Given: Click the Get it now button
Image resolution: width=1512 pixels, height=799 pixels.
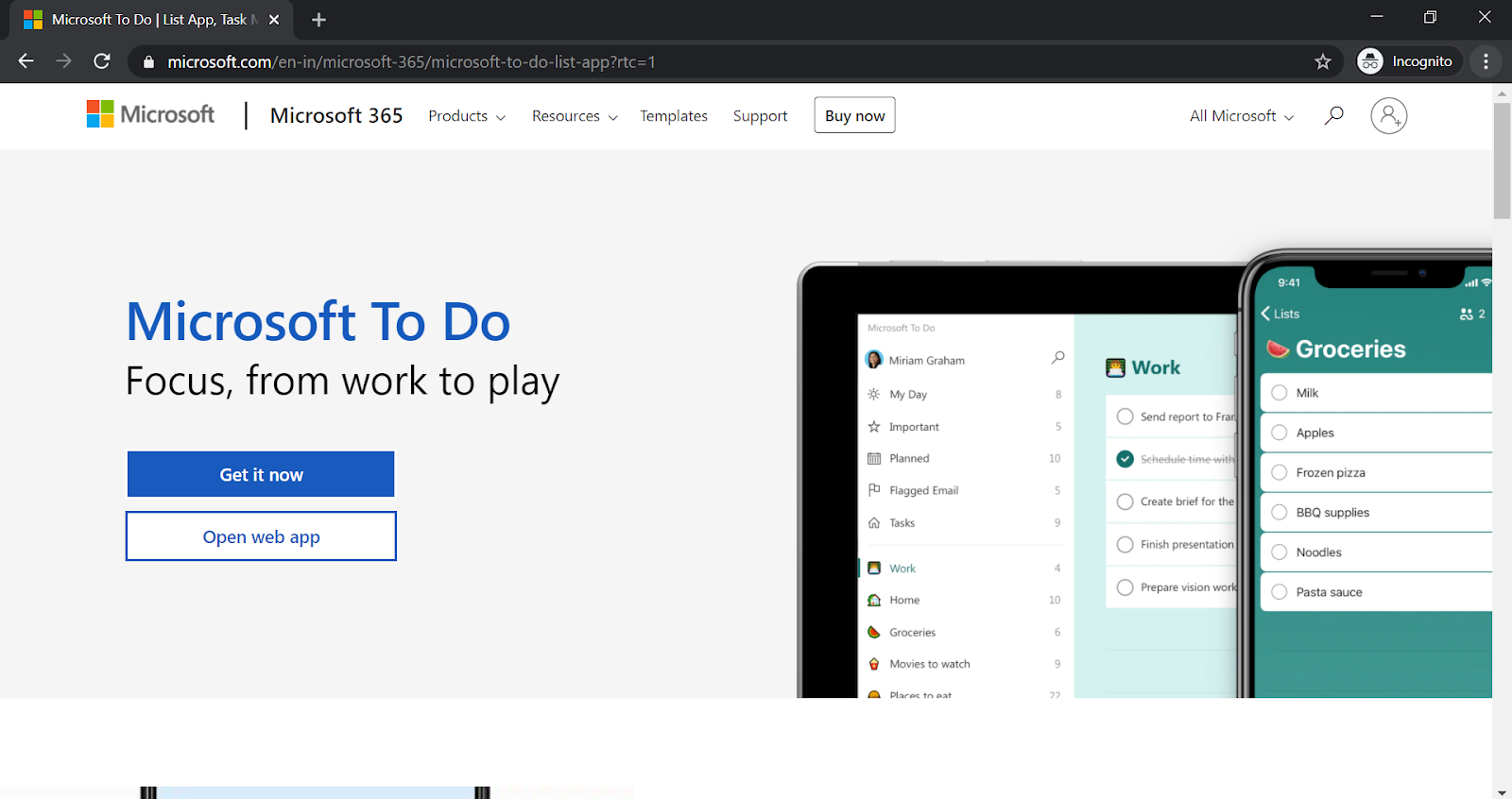Looking at the screenshot, I should [x=261, y=474].
